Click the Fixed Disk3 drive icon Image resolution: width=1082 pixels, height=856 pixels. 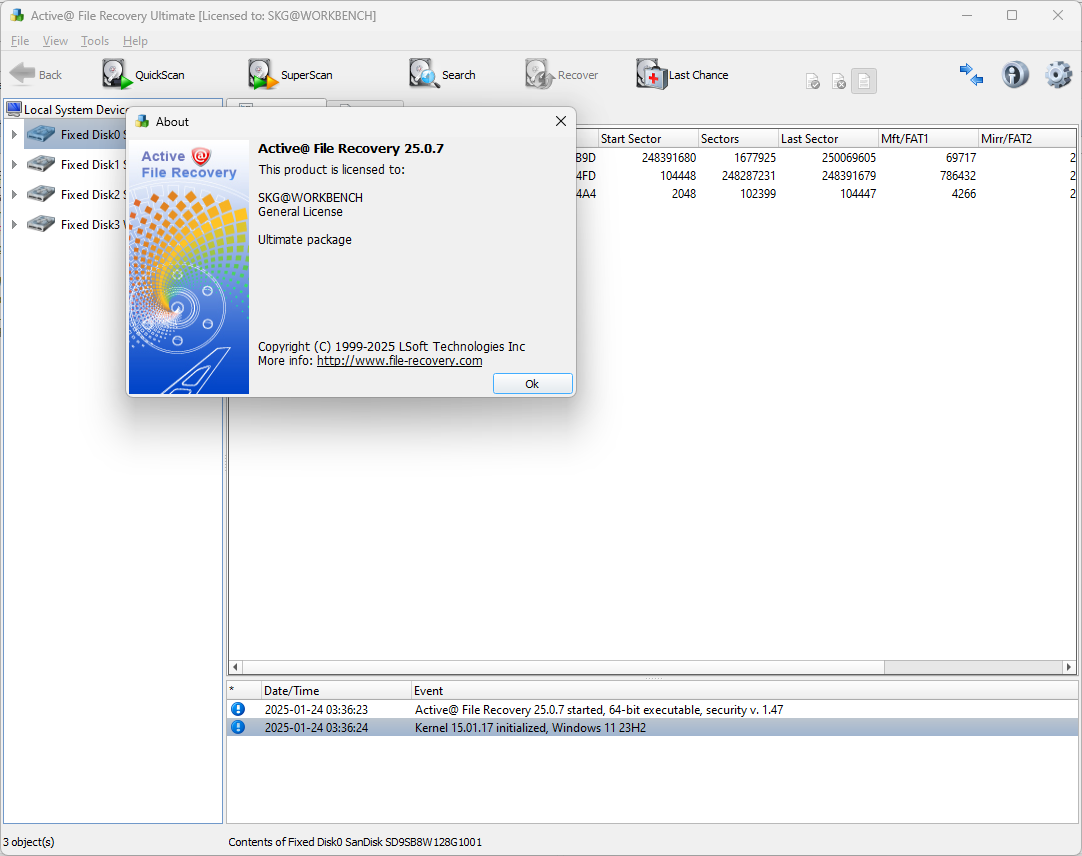click(x=41, y=224)
